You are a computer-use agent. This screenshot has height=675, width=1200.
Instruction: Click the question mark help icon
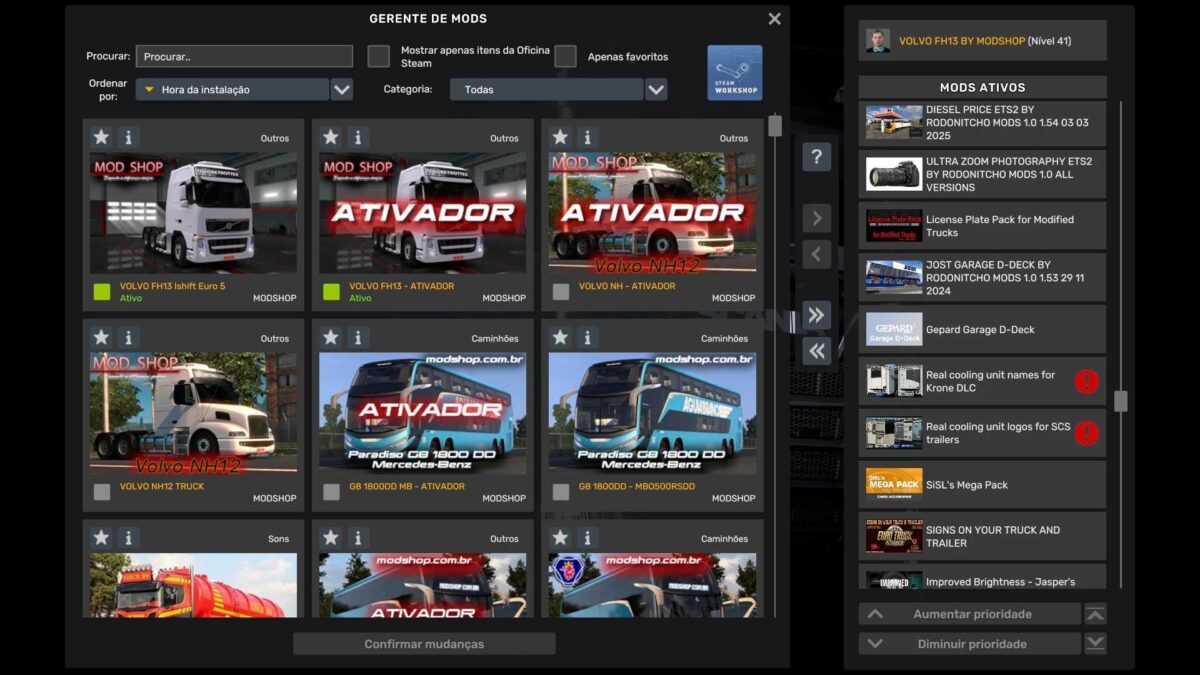coord(816,157)
